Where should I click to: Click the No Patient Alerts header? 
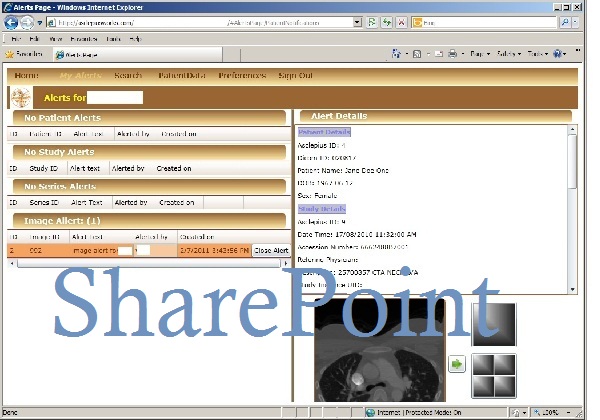pyautogui.click(x=150, y=118)
